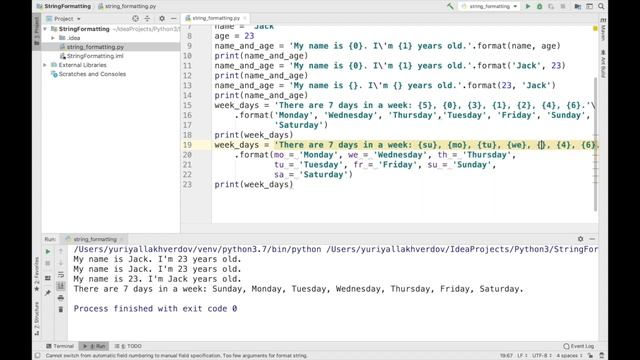Click line 23 print(week_days) in editor
This screenshot has height=360, width=640.
click(254, 184)
